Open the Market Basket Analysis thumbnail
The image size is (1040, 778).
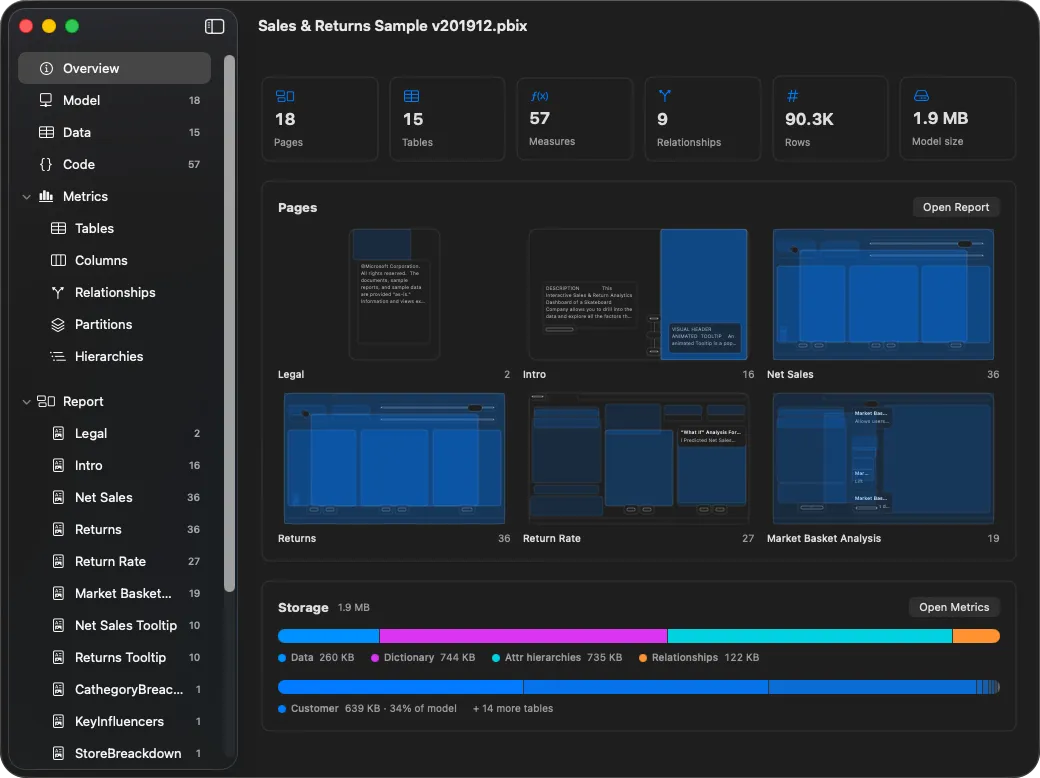[x=883, y=459]
